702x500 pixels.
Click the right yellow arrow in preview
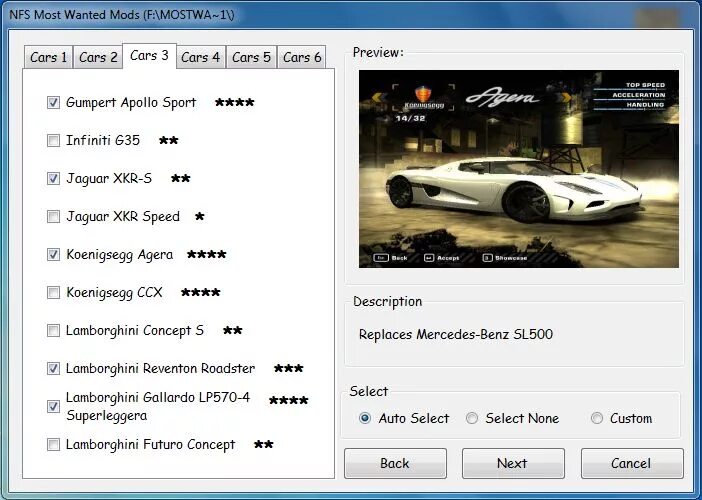[565, 97]
